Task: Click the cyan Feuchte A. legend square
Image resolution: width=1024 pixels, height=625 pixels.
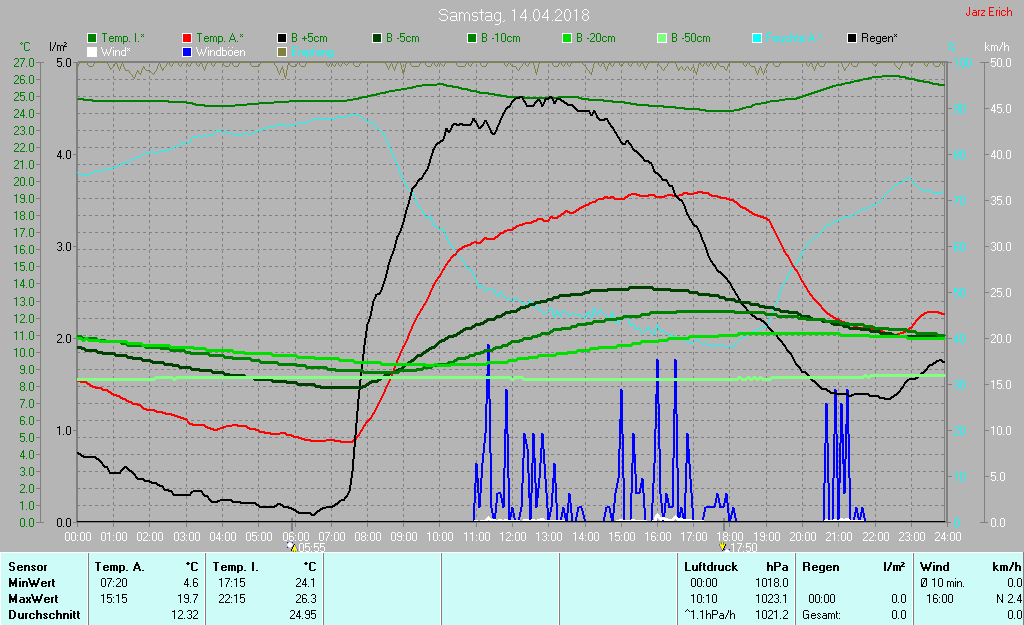Action: click(x=758, y=38)
